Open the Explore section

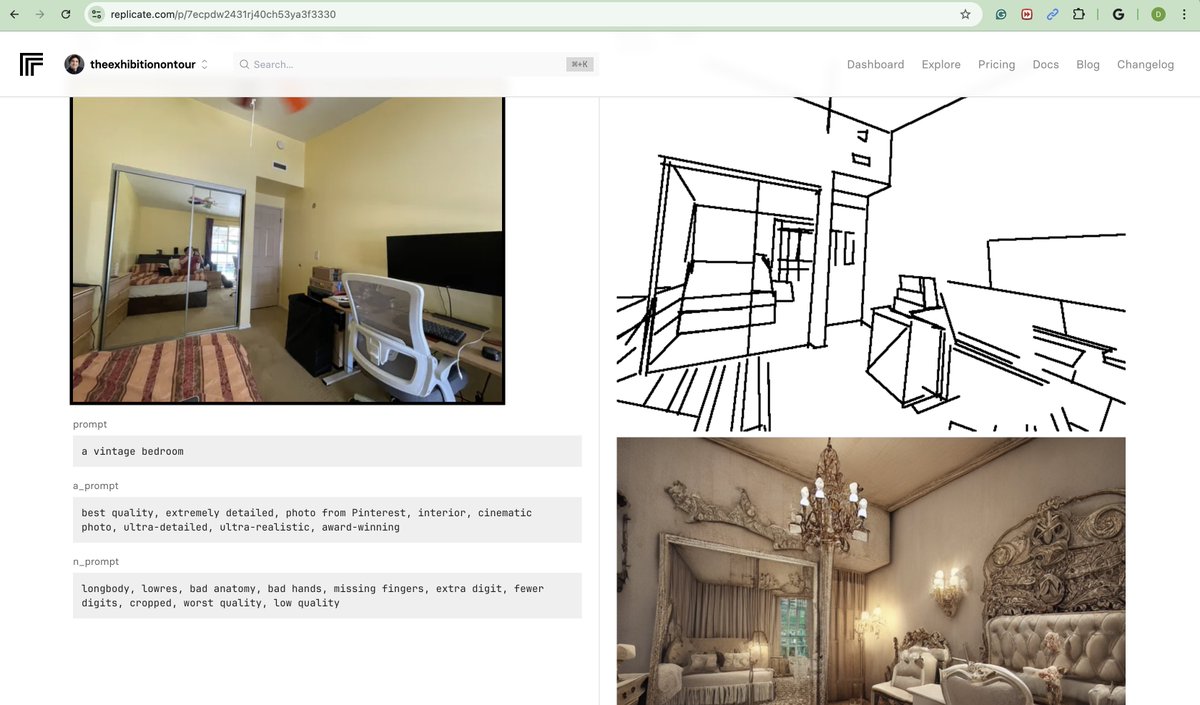pyautogui.click(x=940, y=64)
